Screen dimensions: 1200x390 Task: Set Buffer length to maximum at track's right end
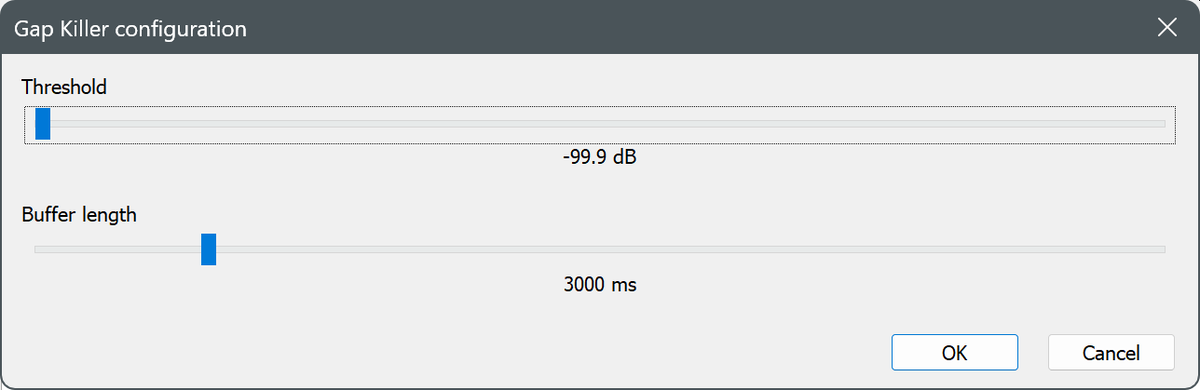pyautogui.click(x=1160, y=249)
